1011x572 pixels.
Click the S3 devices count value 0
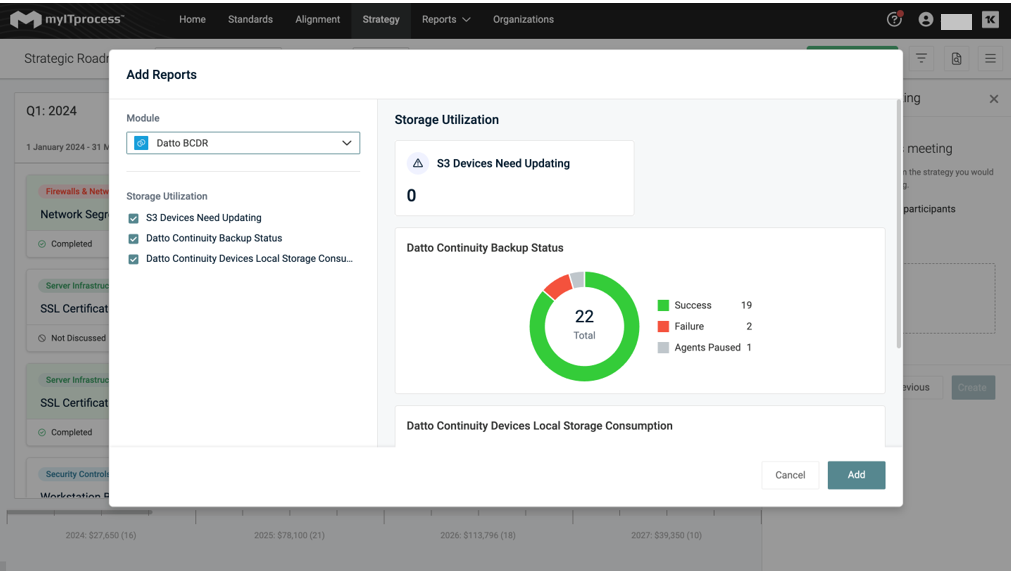pyautogui.click(x=411, y=195)
